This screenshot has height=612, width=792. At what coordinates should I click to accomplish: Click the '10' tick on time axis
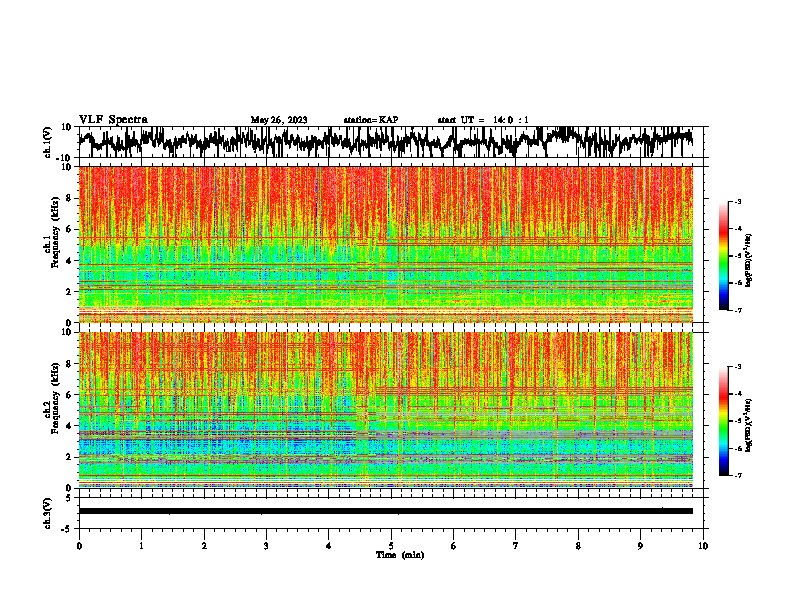(x=703, y=546)
